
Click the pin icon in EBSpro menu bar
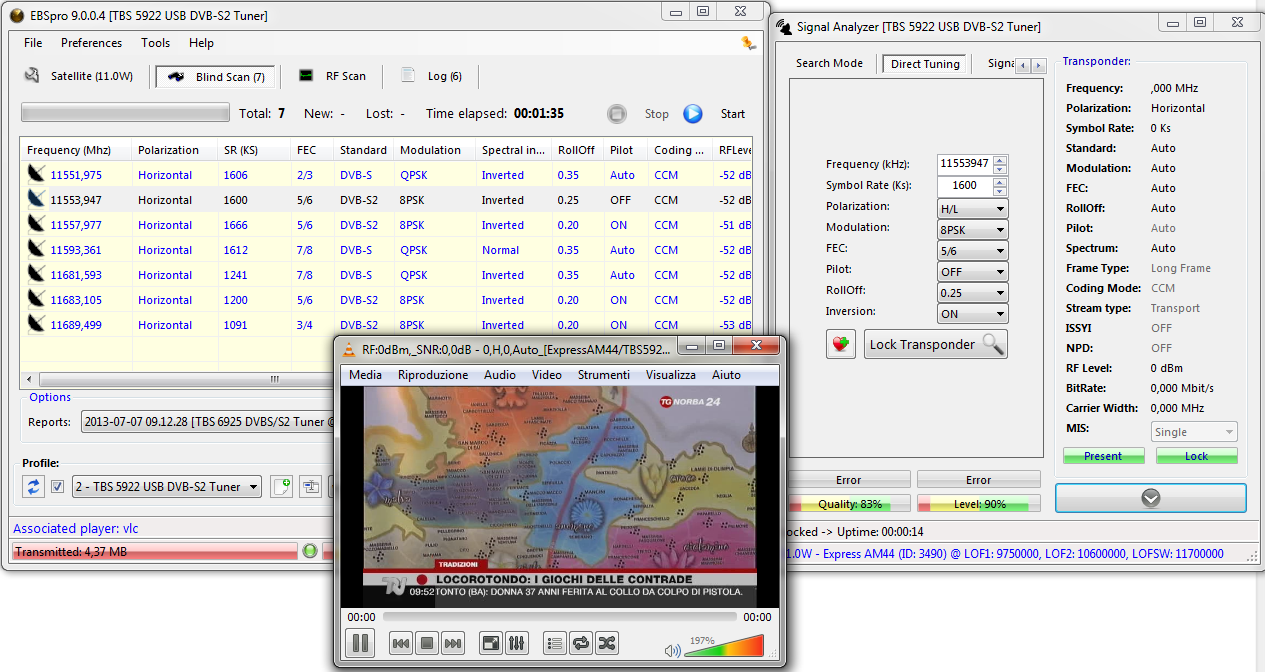pos(748,43)
